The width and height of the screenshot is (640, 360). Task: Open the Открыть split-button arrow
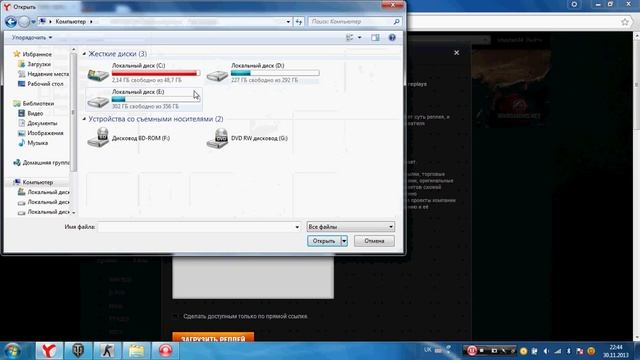(344, 241)
